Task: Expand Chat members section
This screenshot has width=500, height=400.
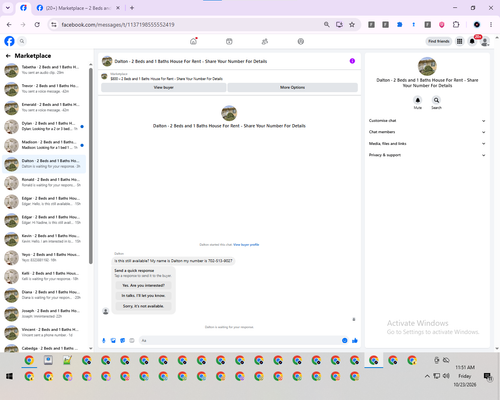Action: [x=427, y=132]
